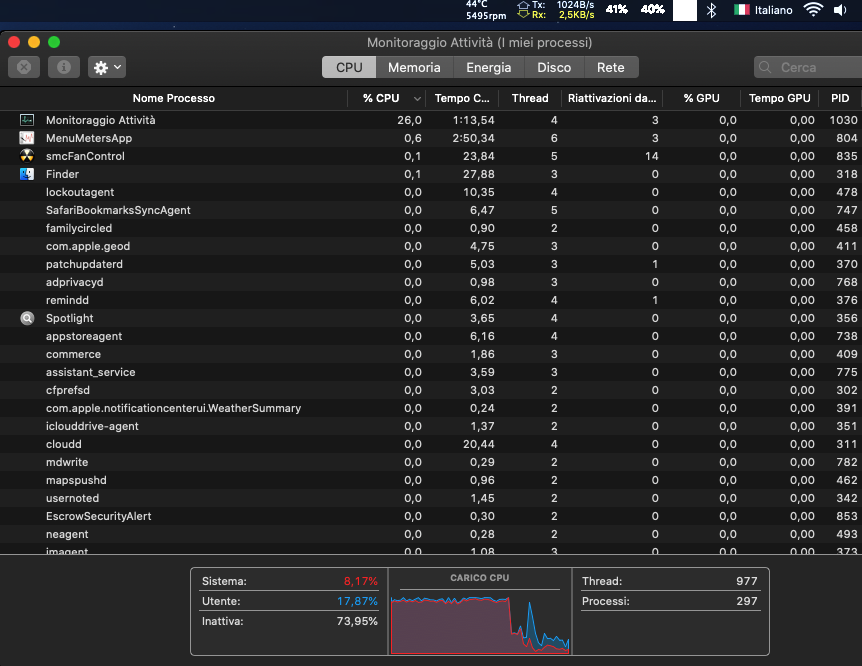Select the iclouddrive-agent process row

tap(431, 426)
